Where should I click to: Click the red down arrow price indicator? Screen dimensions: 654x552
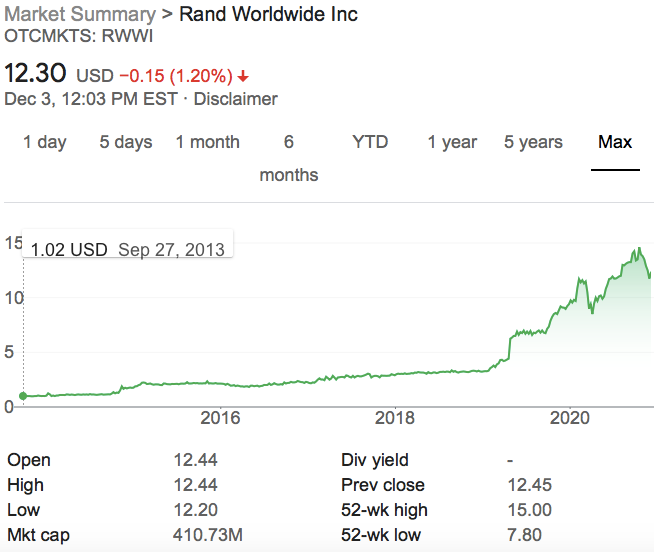coord(243,77)
